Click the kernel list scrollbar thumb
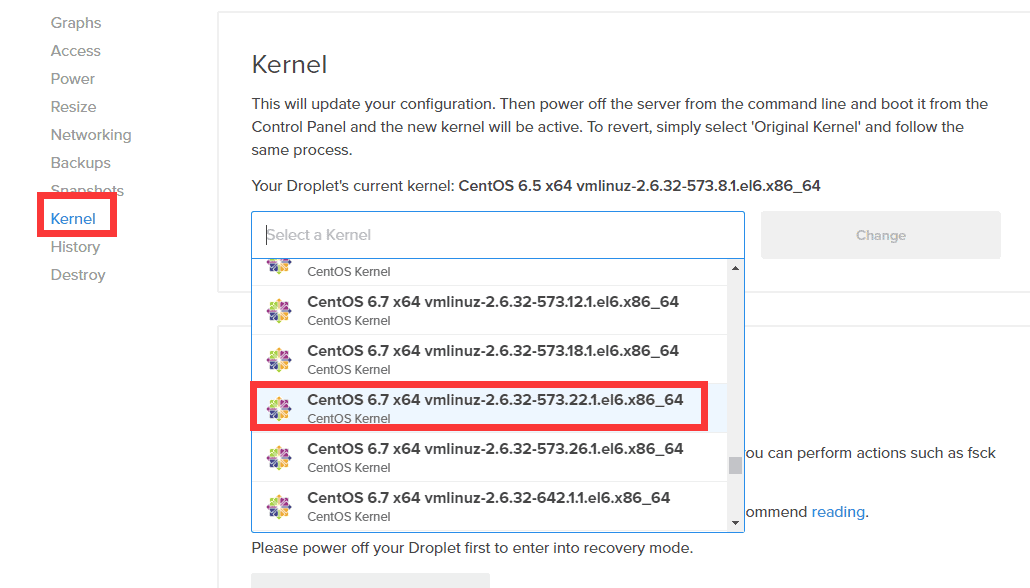Viewport: 1030px width, 588px height. click(735, 465)
